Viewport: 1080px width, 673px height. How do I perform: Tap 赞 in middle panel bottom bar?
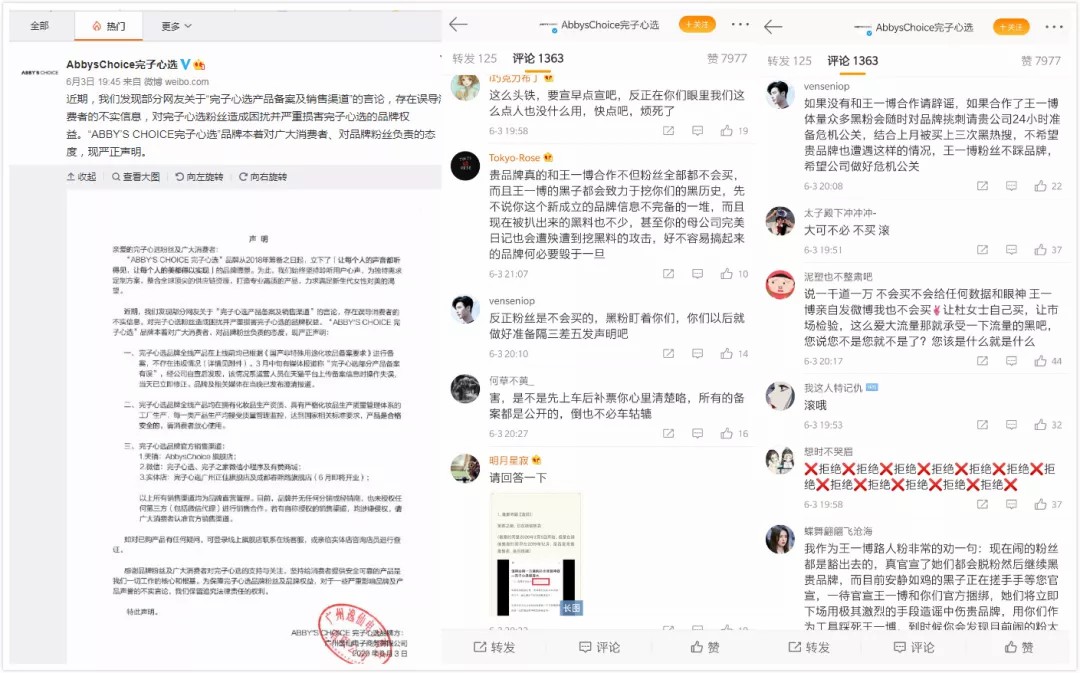pos(705,648)
